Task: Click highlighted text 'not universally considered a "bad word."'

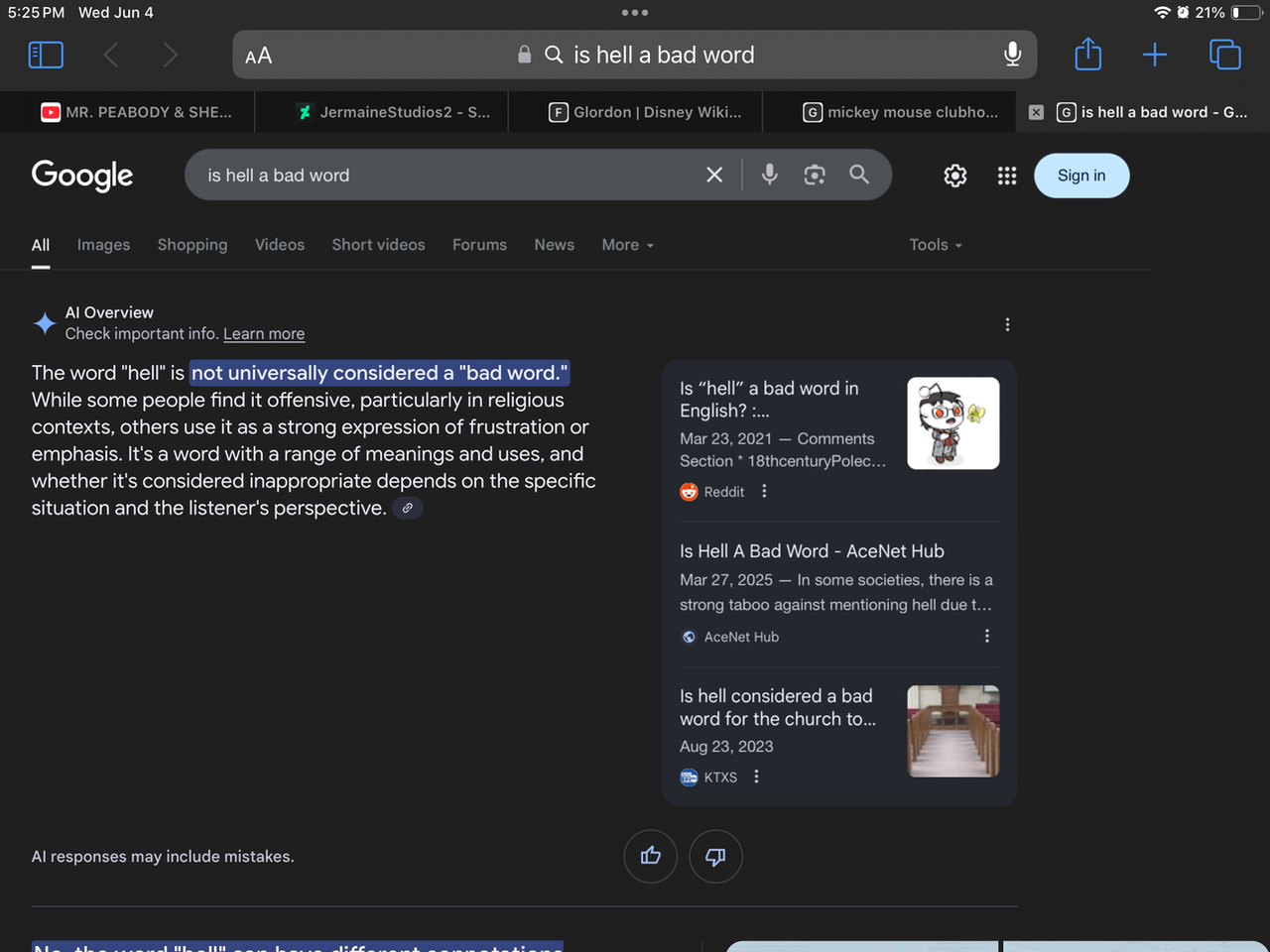Action: point(380,373)
